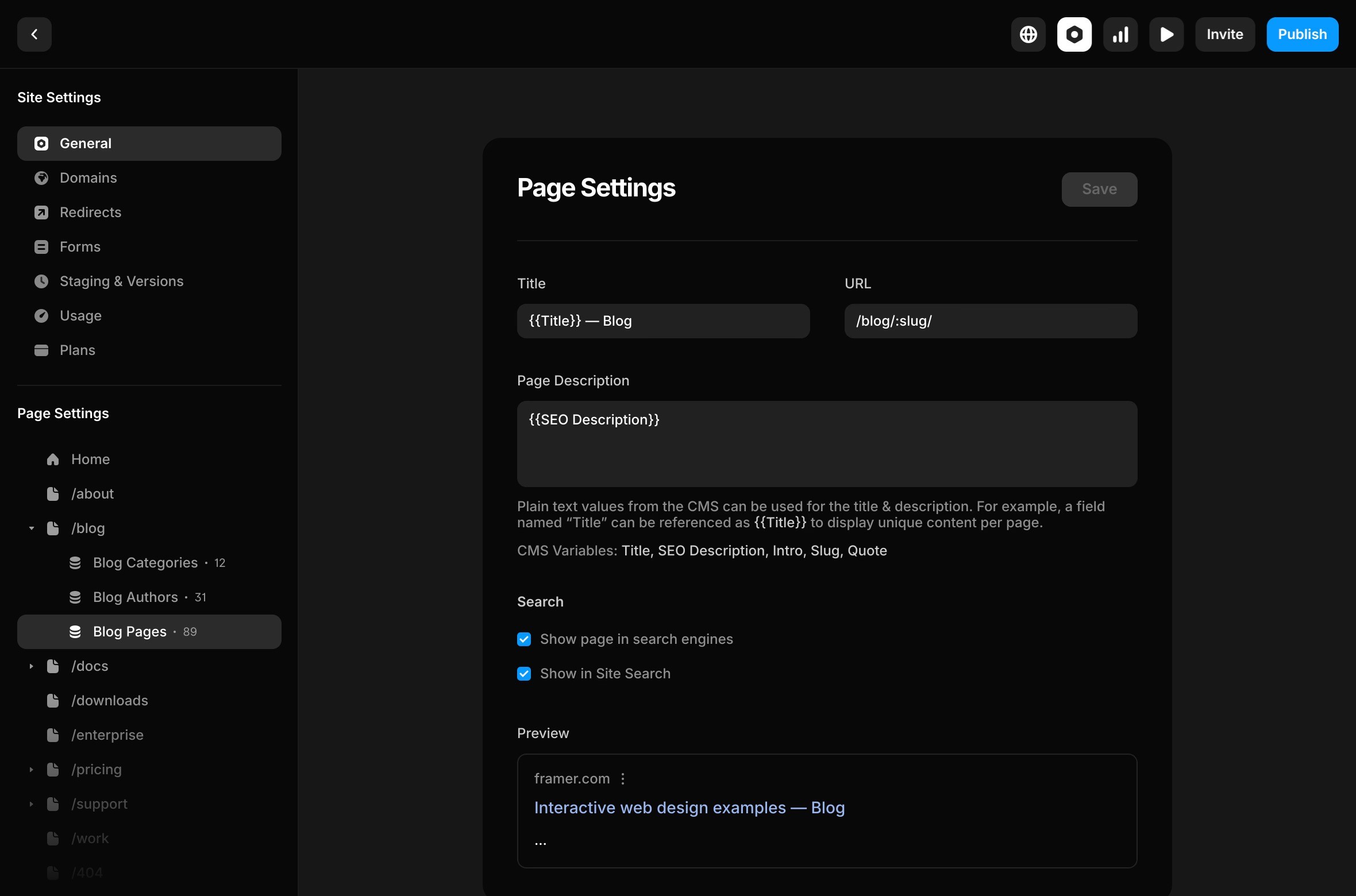Viewport: 1356px width, 896px height.
Task: Click the Staging & Versions clock icon
Action: coord(41,281)
